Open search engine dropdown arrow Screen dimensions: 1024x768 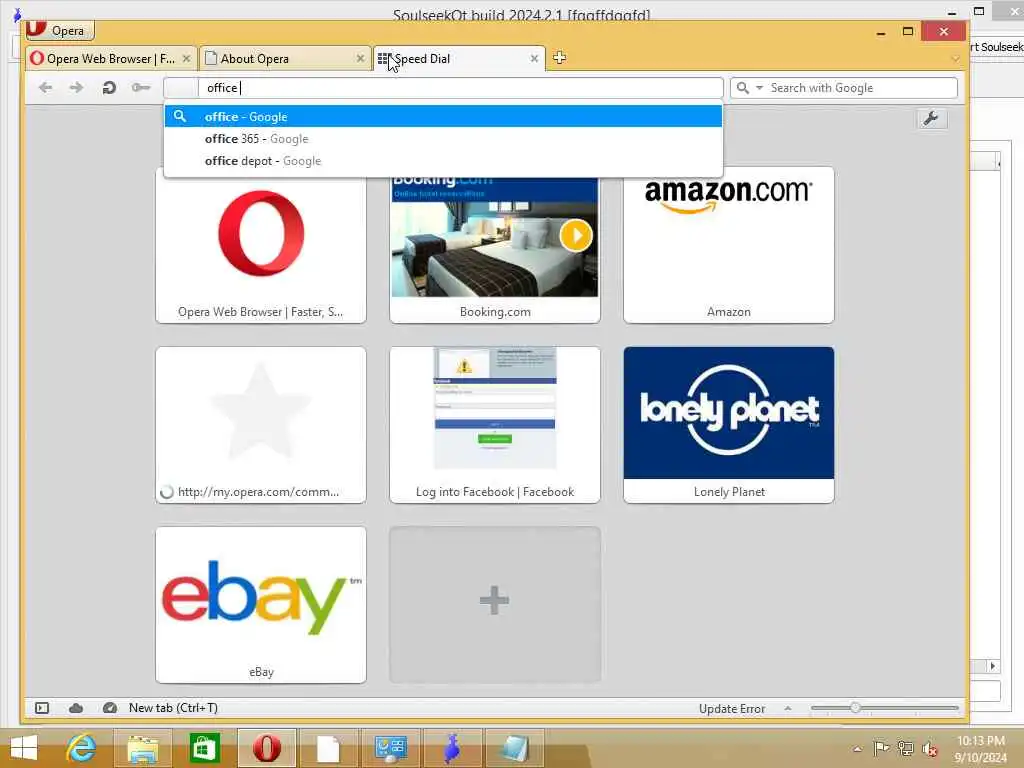(759, 88)
